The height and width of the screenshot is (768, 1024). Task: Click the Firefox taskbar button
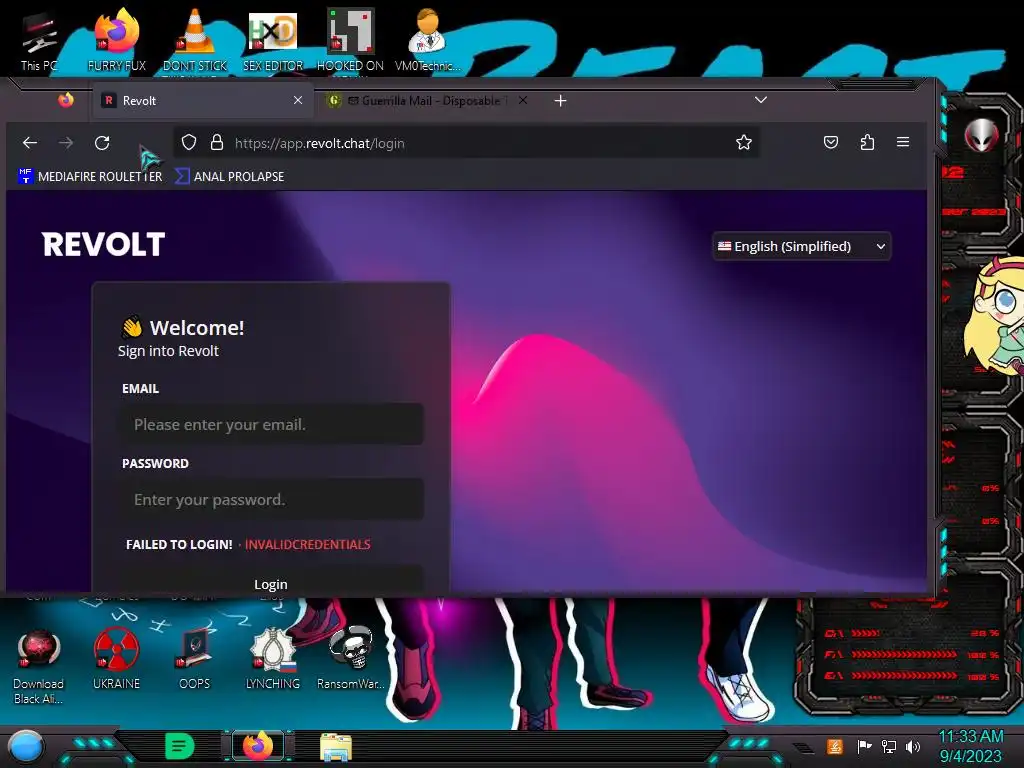pyautogui.click(x=259, y=746)
